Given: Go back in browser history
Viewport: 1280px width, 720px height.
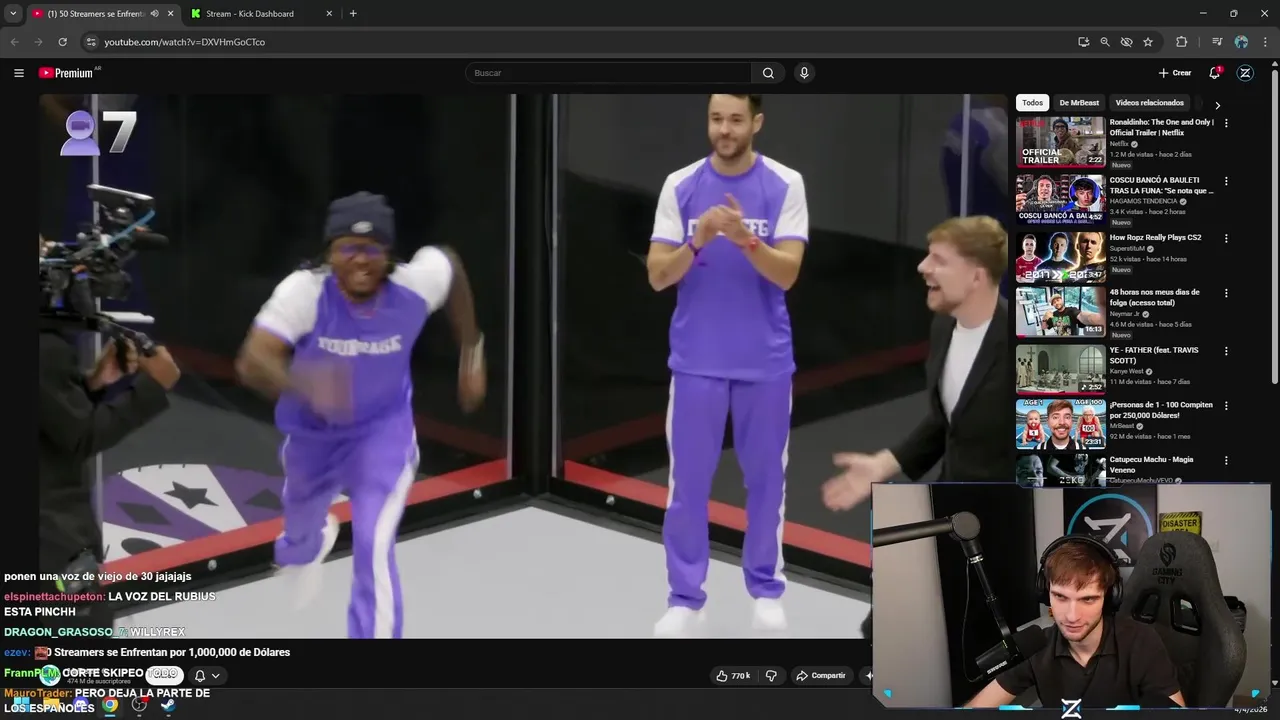Looking at the screenshot, I should tap(14, 42).
